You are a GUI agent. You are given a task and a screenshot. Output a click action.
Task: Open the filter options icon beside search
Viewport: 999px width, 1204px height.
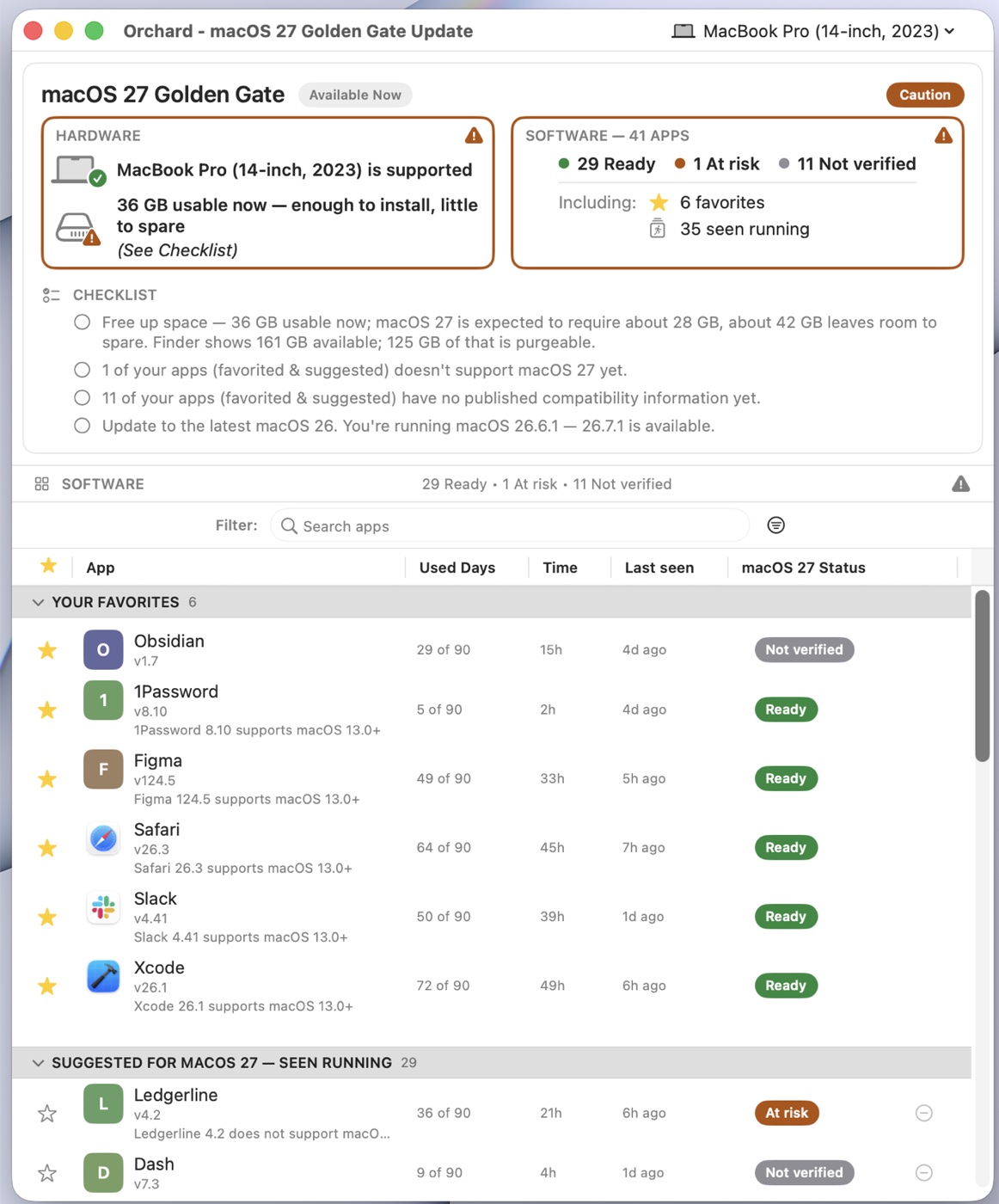(x=775, y=525)
